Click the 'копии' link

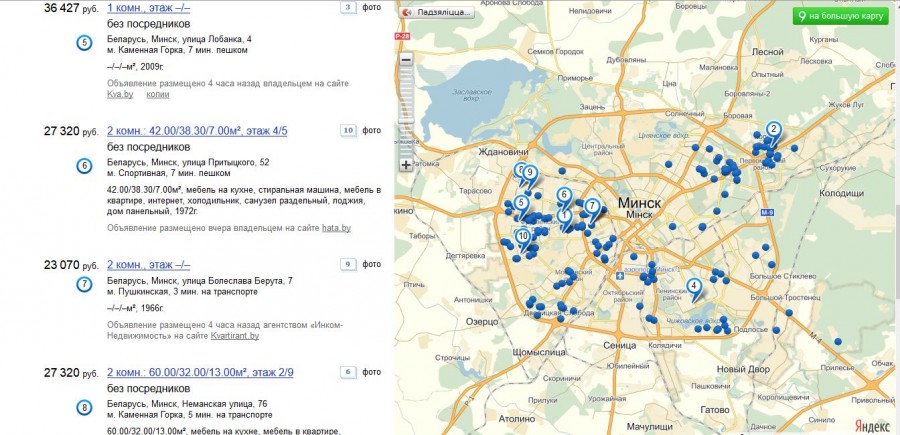pyautogui.click(x=158, y=94)
